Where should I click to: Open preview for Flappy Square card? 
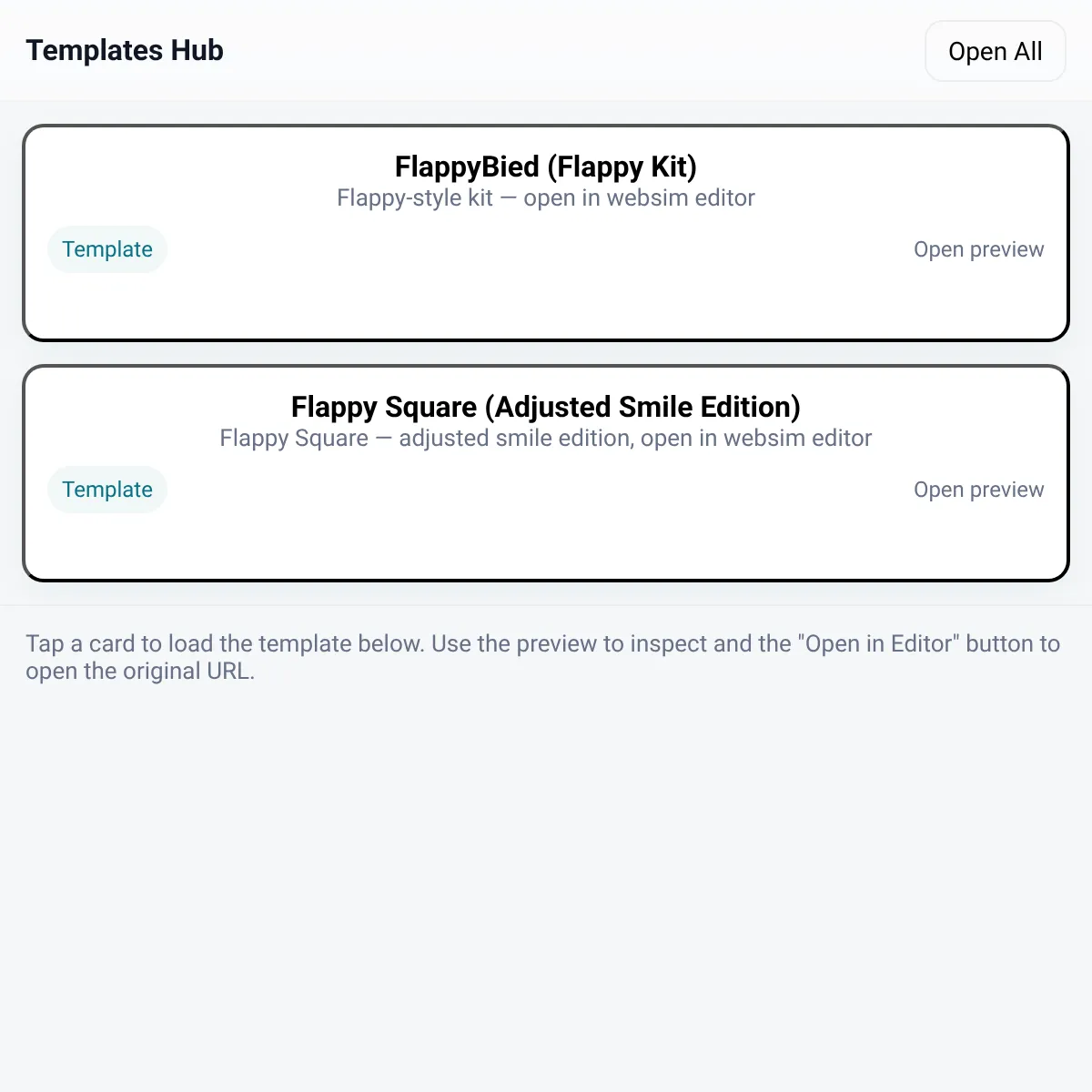(x=978, y=490)
